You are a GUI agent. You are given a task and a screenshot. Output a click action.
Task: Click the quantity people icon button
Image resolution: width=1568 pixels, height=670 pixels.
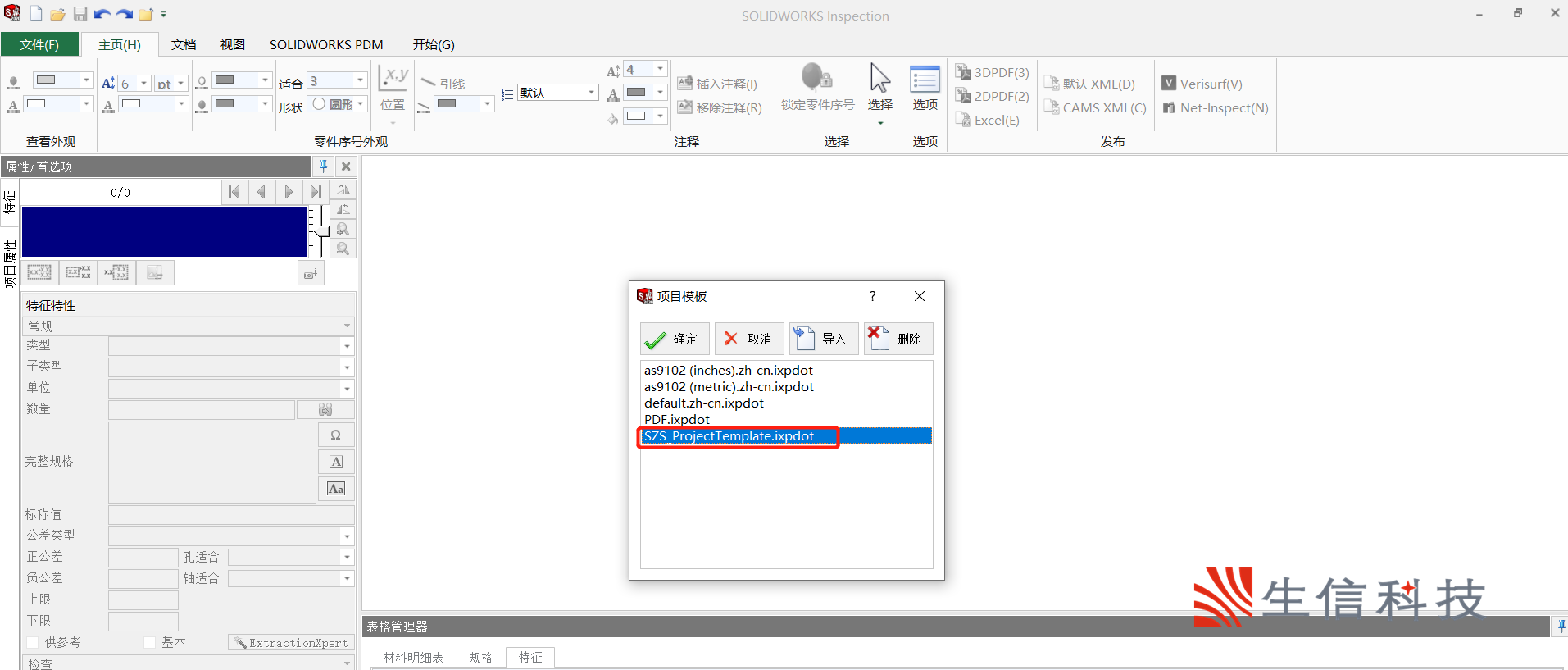[x=325, y=409]
